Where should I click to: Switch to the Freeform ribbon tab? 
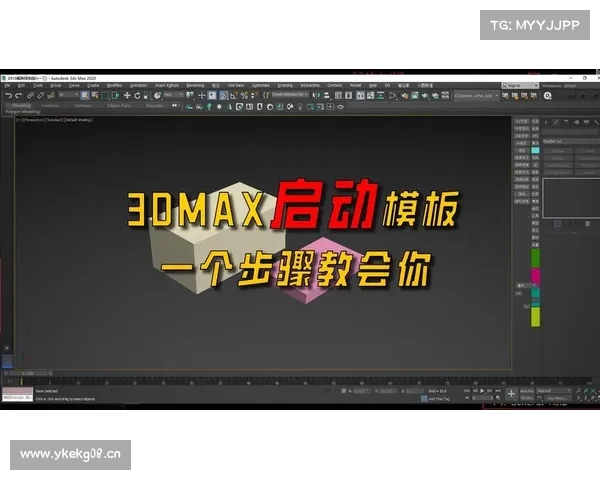(50, 105)
